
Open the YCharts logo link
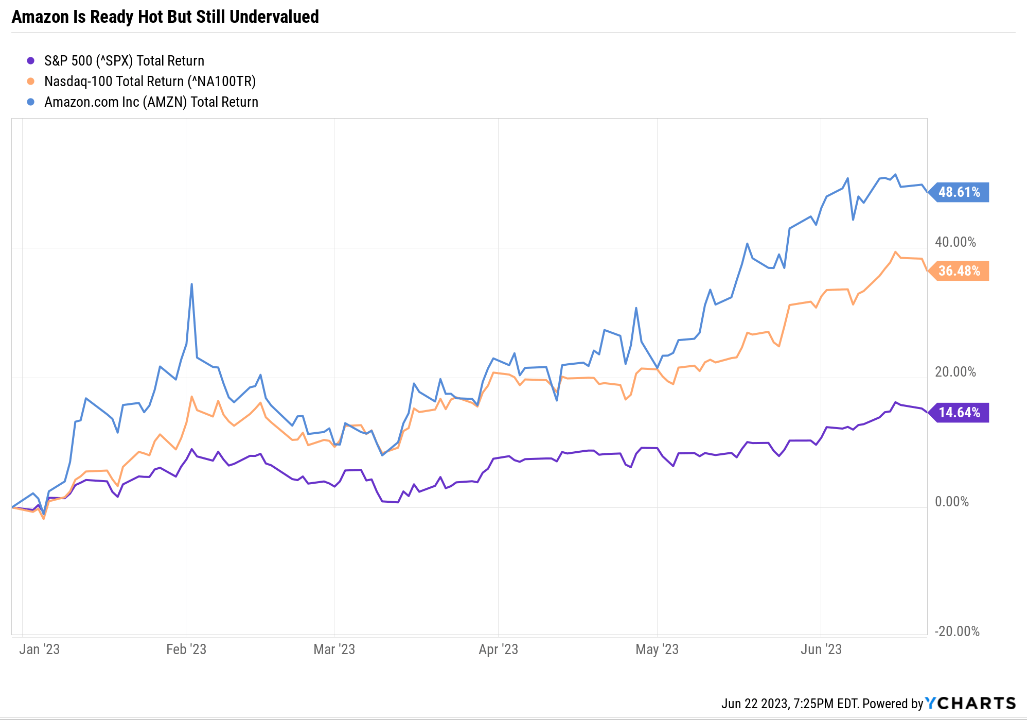coord(970,702)
